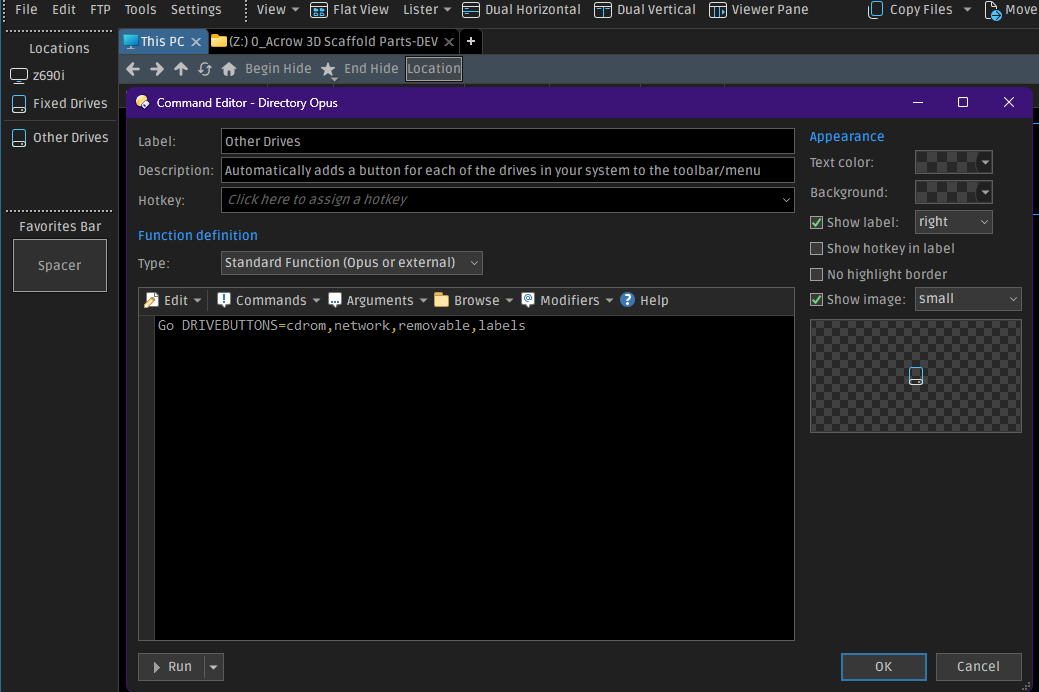Click the Hotkey assignment field
The image size is (1039, 692).
pos(508,200)
